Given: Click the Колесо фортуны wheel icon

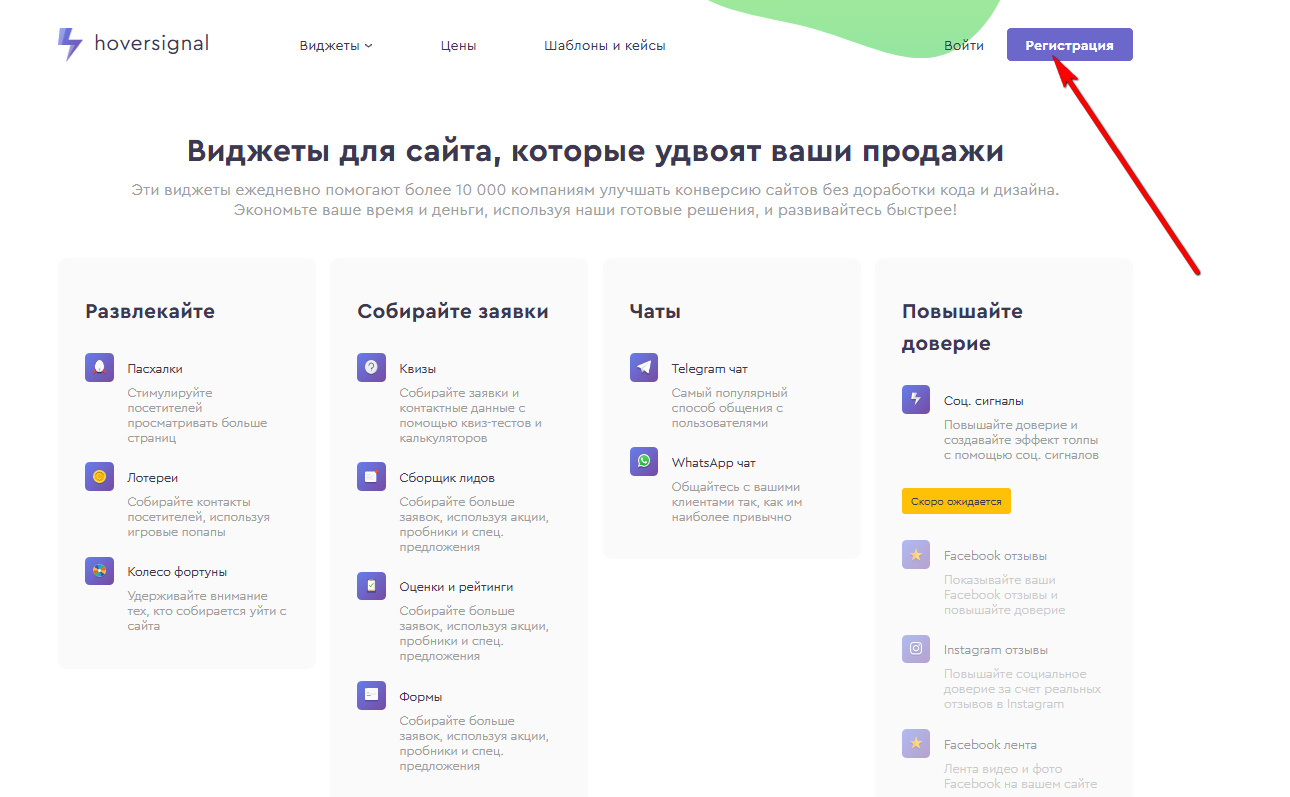Looking at the screenshot, I should pyautogui.click(x=100, y=571).
